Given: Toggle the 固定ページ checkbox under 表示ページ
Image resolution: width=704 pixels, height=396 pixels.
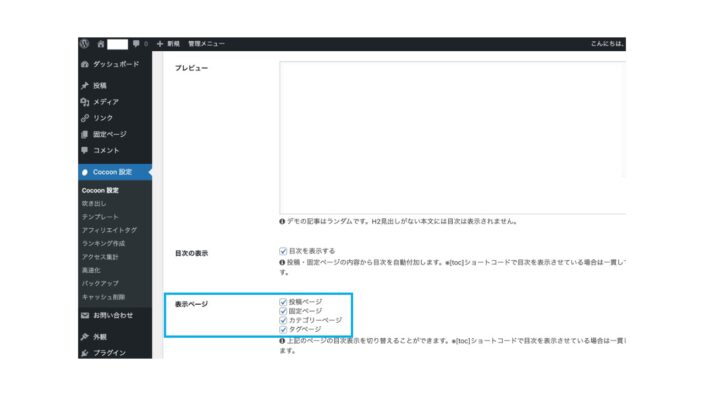Looking at the screenshot, I should [283, 311].
